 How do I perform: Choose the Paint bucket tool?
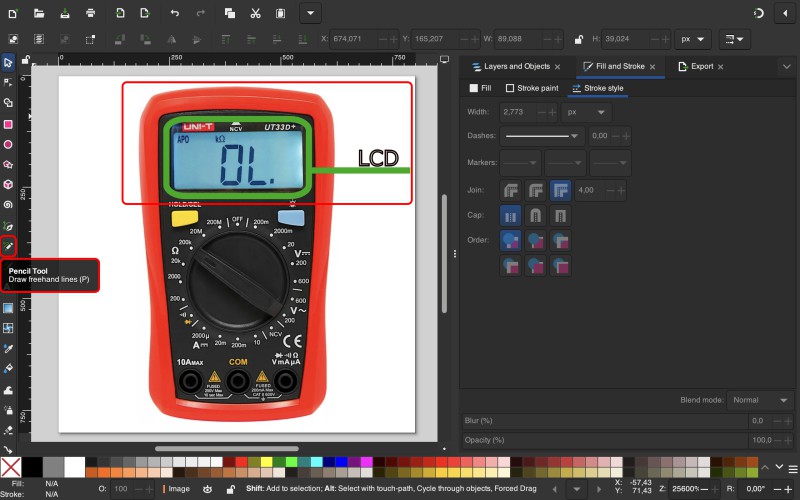8,368
